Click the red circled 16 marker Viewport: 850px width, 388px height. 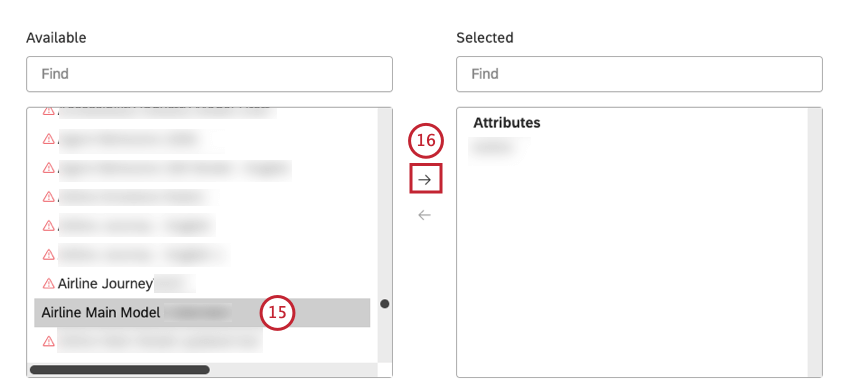click(426, 141)
